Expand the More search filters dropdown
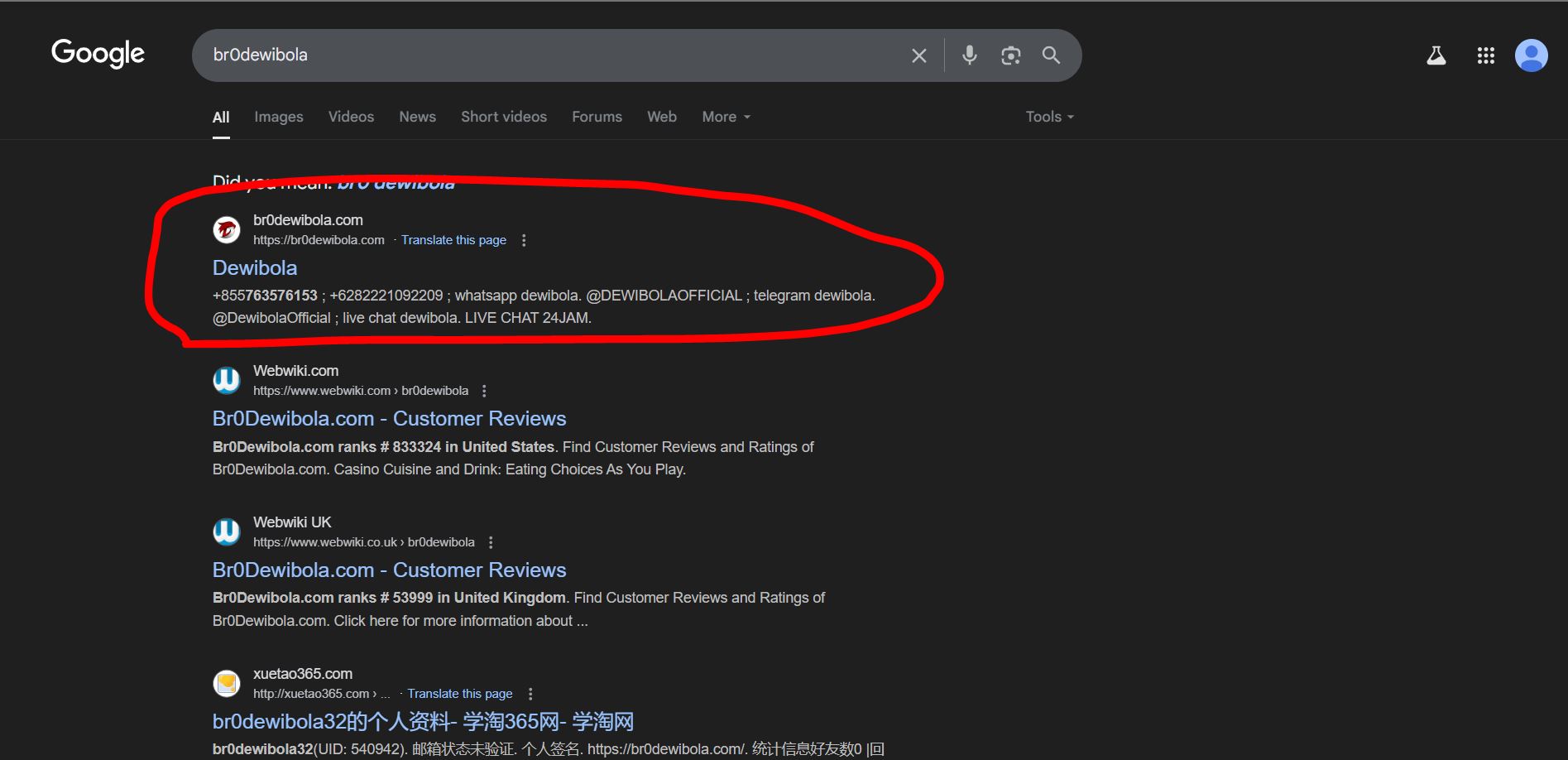 pos(726,117)
